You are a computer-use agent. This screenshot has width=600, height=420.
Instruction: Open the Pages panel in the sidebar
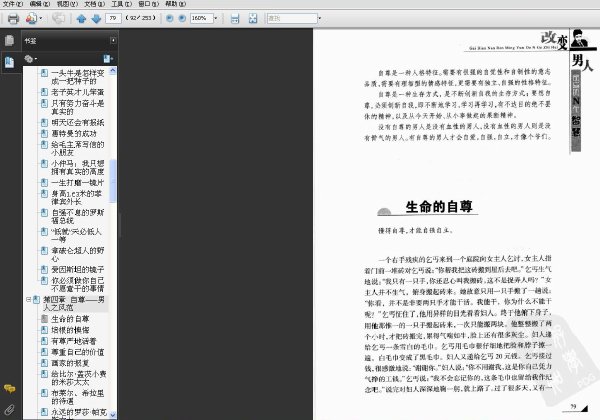[x=10, y=41]
